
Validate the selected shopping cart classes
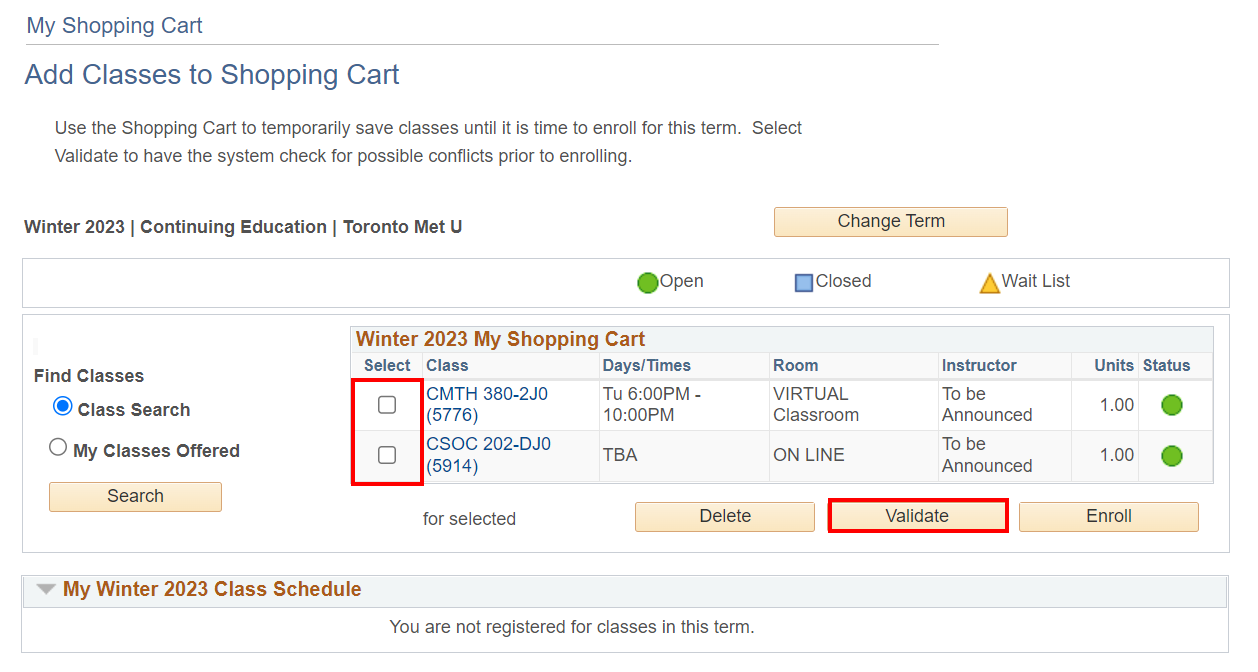917,516
